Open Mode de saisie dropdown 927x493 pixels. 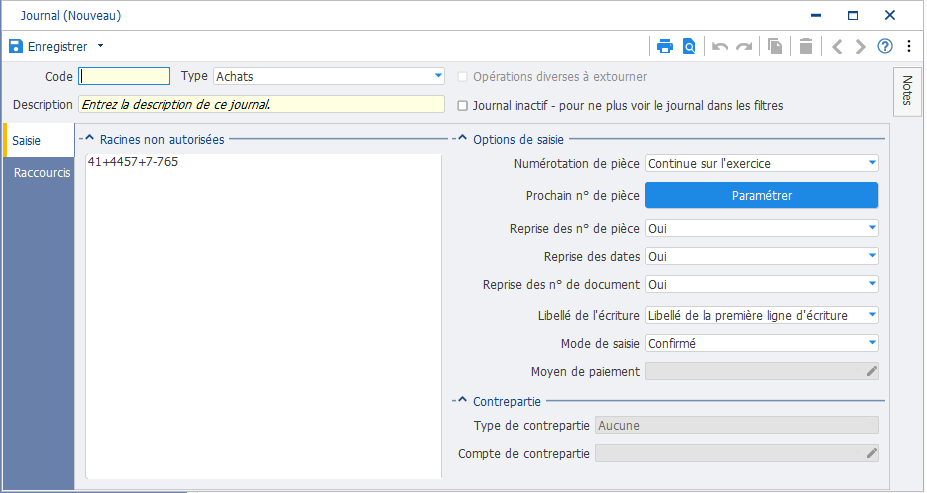tap(762, 343)
